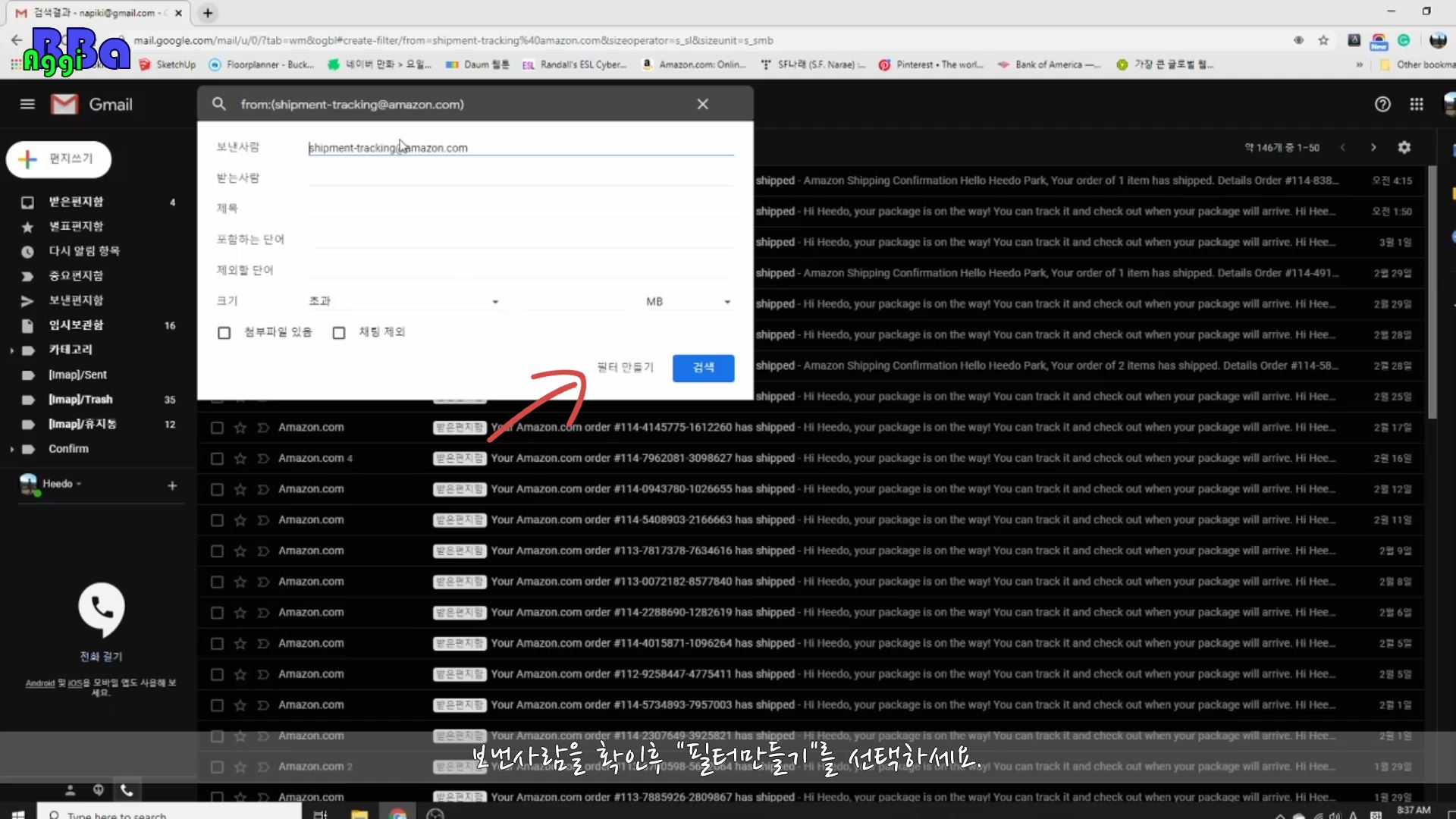The width and height of the screenshot is (1456, 819).
Task: Open the settings gear icon
Action: pyautogui.click(x=1404, y=147)
